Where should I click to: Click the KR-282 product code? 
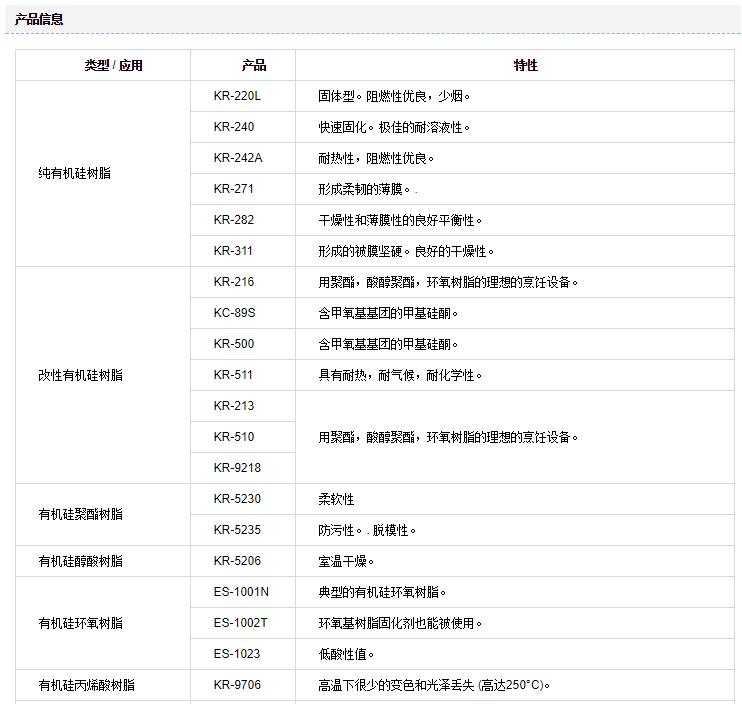coord(234,220)
